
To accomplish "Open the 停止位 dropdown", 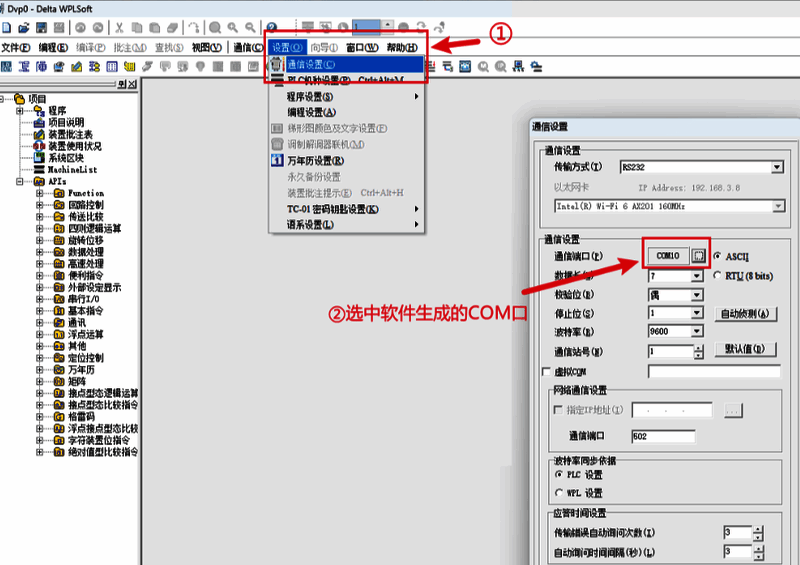I will pos(697,313).
